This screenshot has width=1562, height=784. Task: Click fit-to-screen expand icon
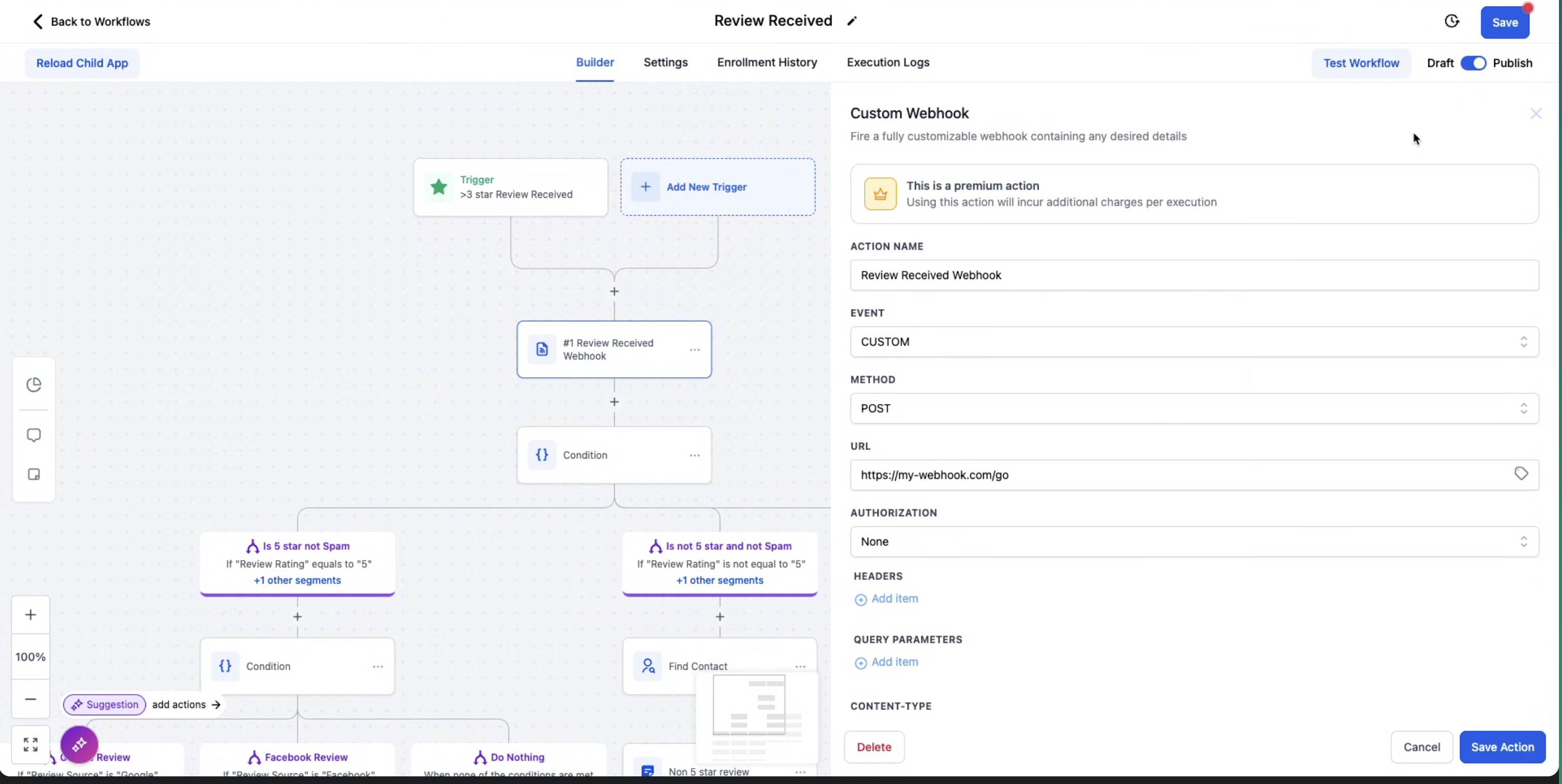(x=30, y=744)
